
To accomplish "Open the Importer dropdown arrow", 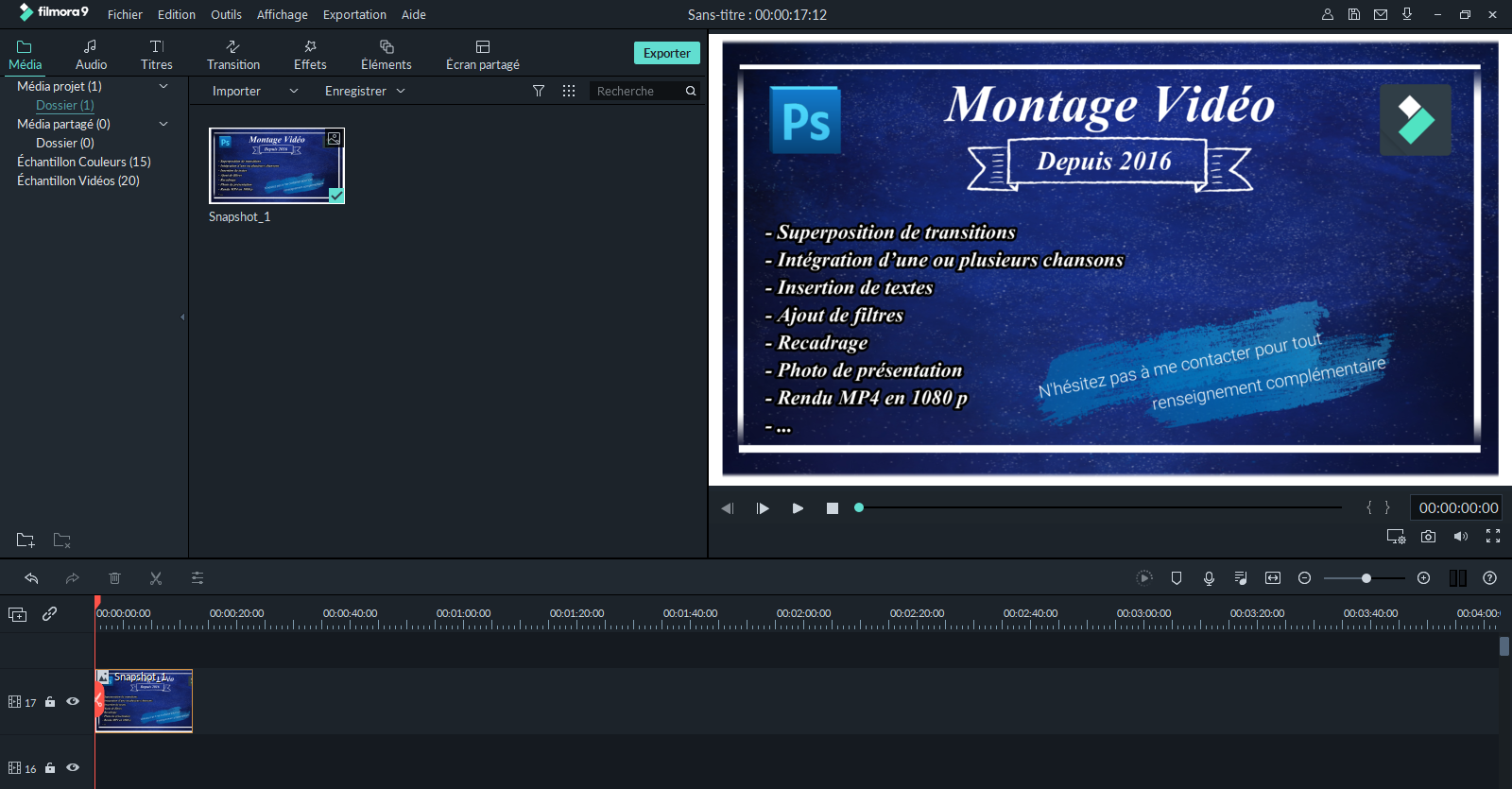I will pos(294,91).
